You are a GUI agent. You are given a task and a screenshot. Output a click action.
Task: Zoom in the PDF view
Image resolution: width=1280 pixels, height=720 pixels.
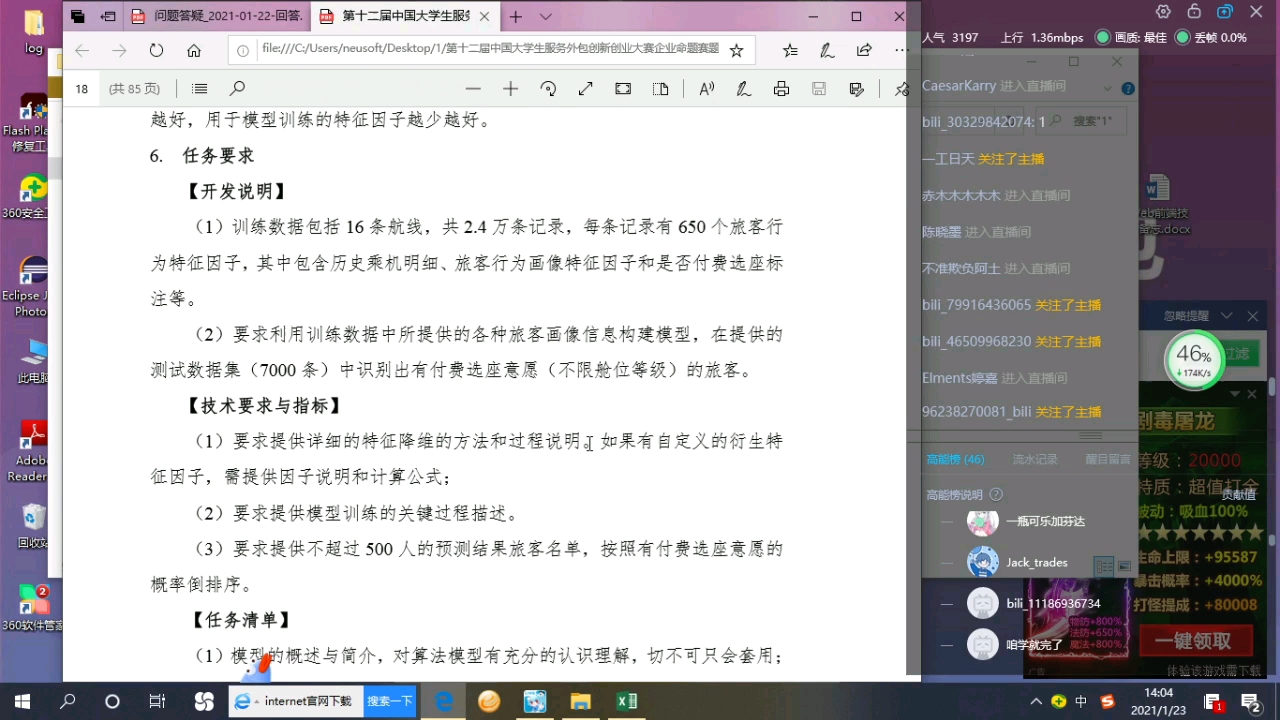pyautogui.click(x=510, y=89)
